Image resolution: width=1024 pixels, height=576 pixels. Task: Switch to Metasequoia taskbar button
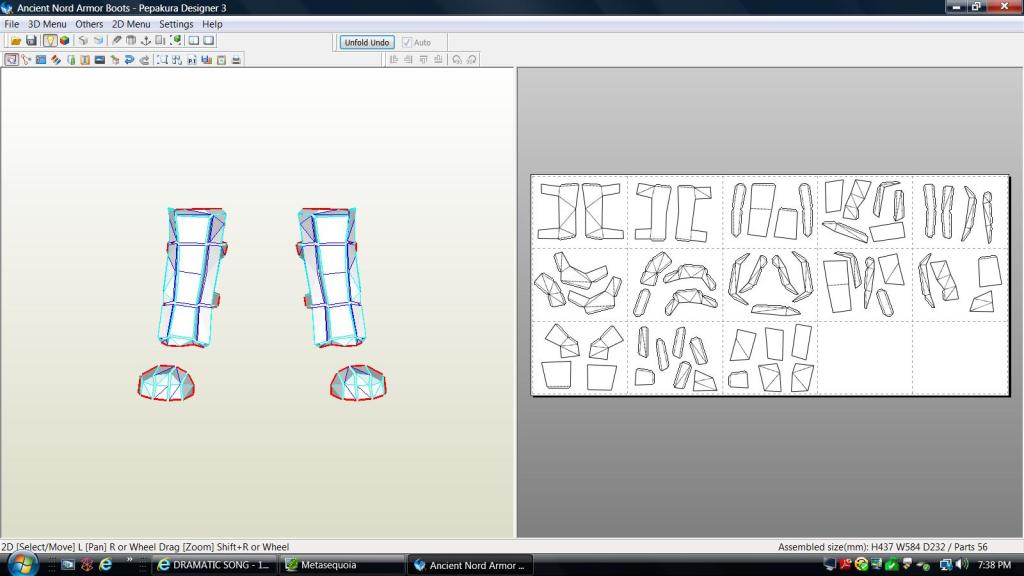[x=343, y=565]
